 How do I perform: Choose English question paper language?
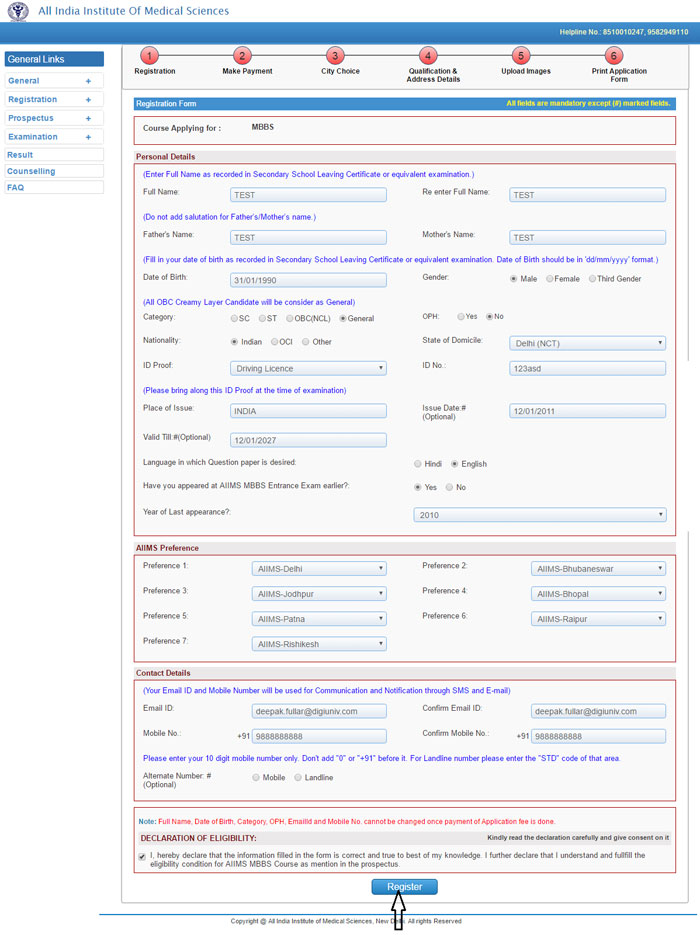click(454, 463)
